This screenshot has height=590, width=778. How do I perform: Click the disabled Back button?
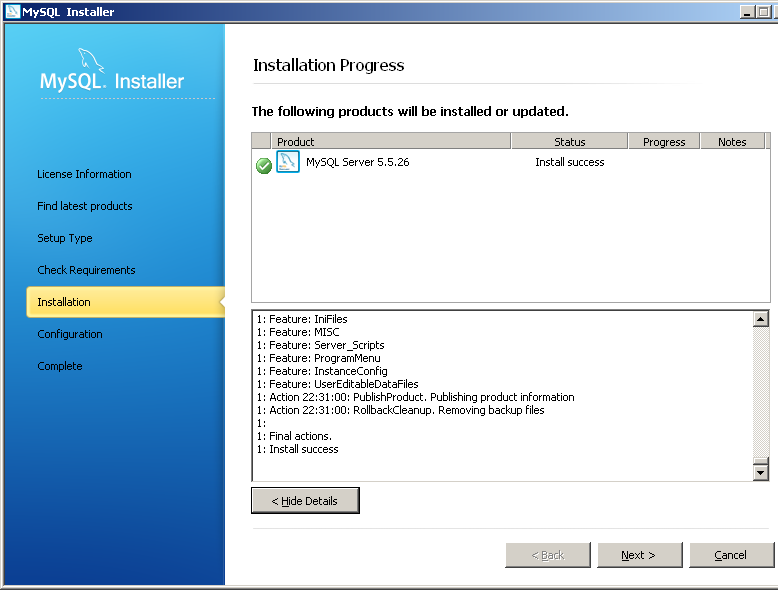(x=548, y=555)
